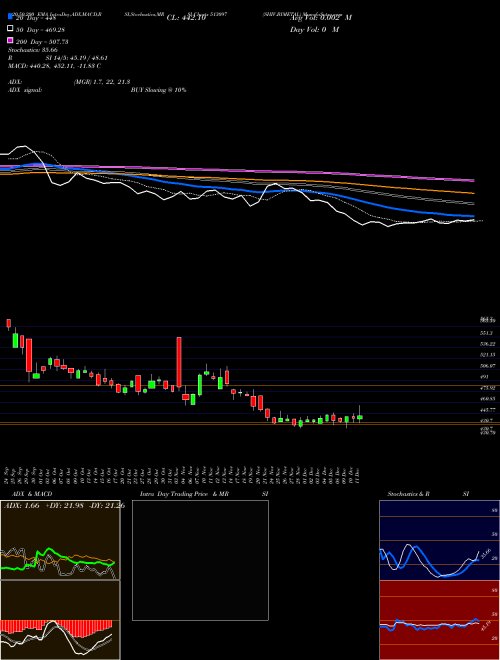Image resolution: width=500 pixels, height=660 pixels.
Task: Click the ADX indicator chart panel
Action: [60, 540]
